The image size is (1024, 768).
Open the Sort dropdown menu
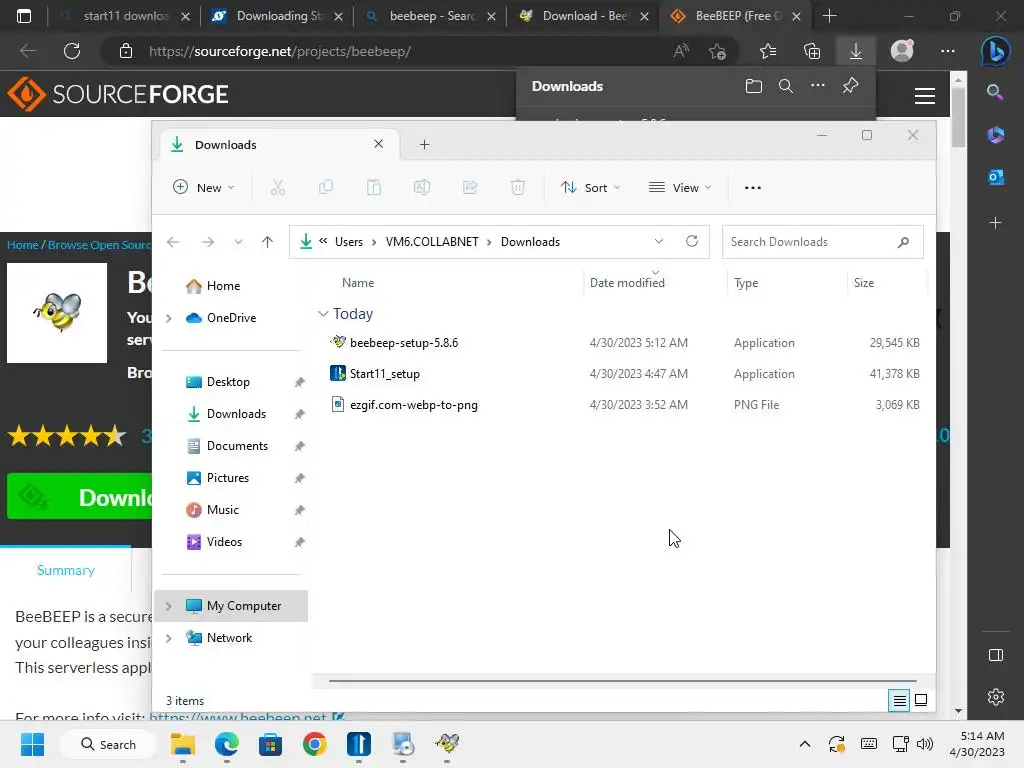[590, 188]
